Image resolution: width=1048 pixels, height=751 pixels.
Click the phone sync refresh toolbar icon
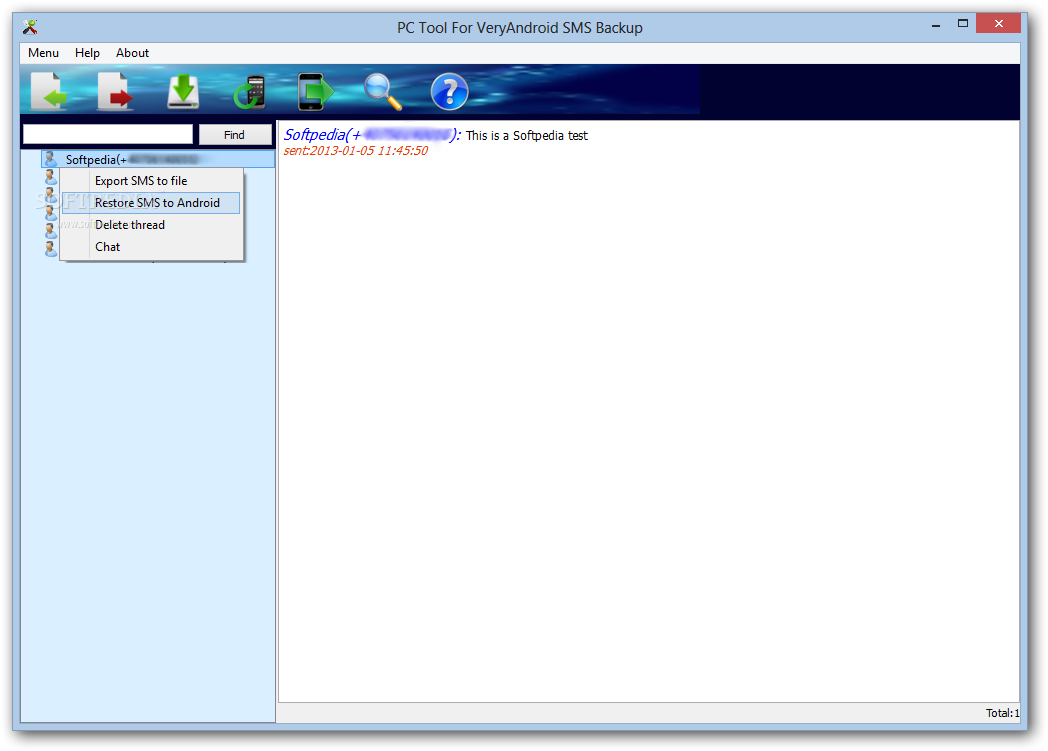249,92
